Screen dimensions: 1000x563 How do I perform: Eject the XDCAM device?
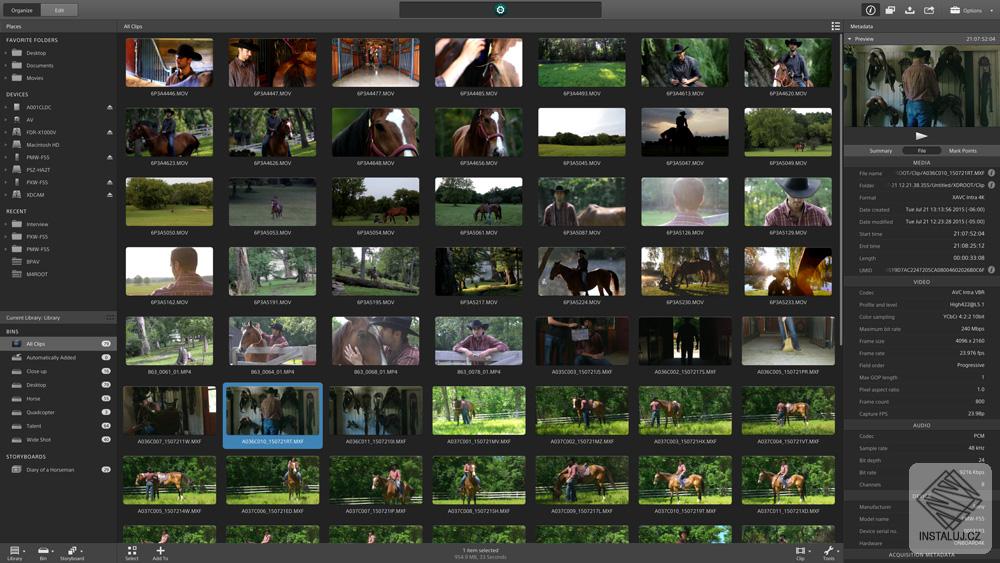tap(110, 194)
